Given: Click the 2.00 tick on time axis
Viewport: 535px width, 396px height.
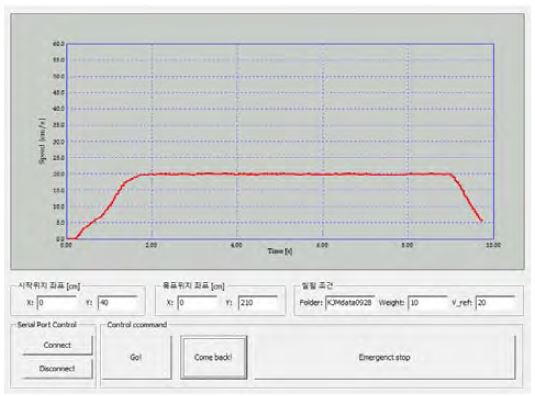Looking at the screenshot, I should 151,245.
